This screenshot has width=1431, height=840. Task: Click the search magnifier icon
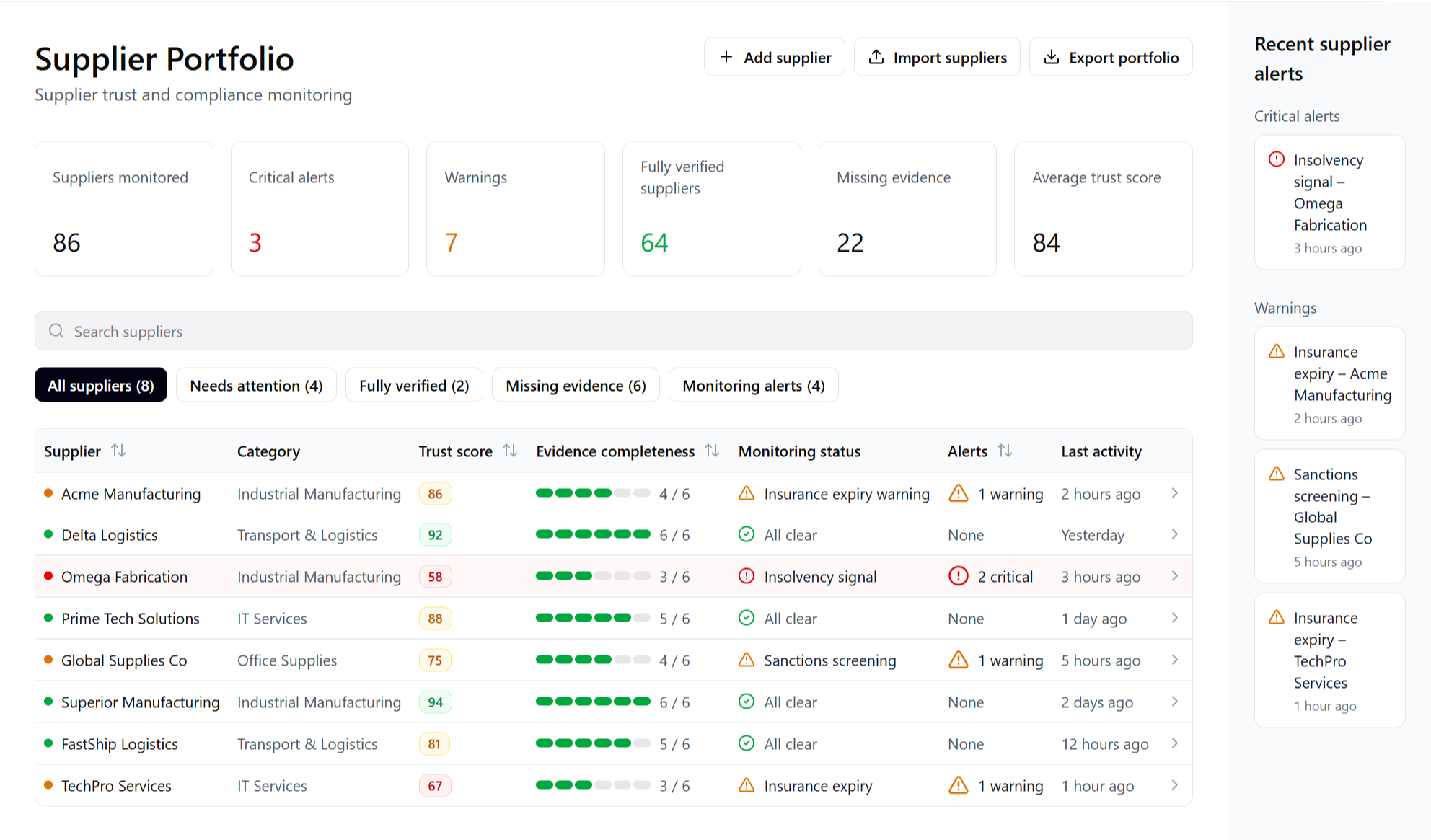(56, 331)
